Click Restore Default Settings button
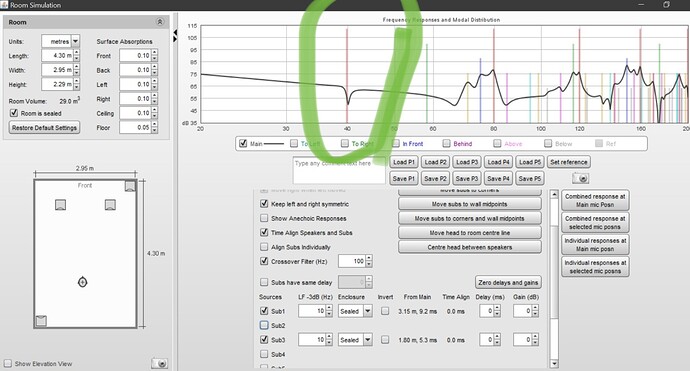Viewport: 690px width, 371px height. pos(44,128)
